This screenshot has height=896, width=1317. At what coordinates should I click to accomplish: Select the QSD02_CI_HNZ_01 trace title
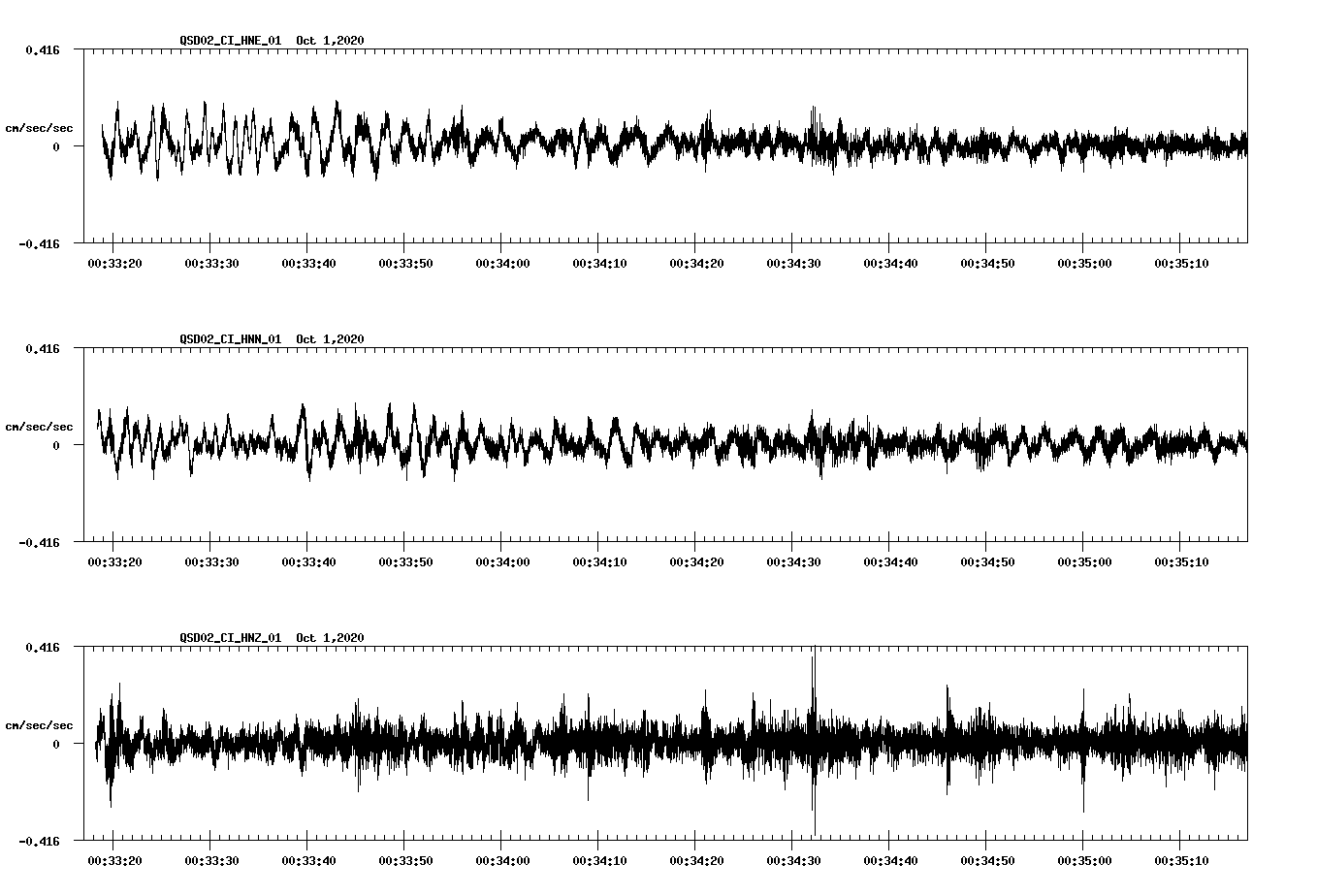click(230, 637)
